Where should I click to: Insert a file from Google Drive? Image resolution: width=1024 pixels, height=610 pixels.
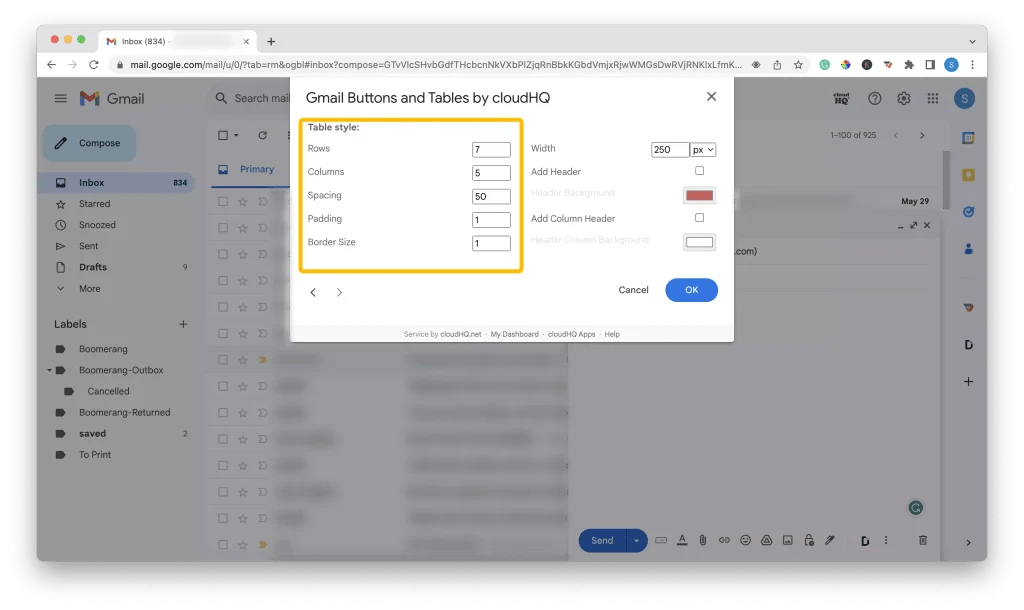pyautogui.click(x=766, y=540)
